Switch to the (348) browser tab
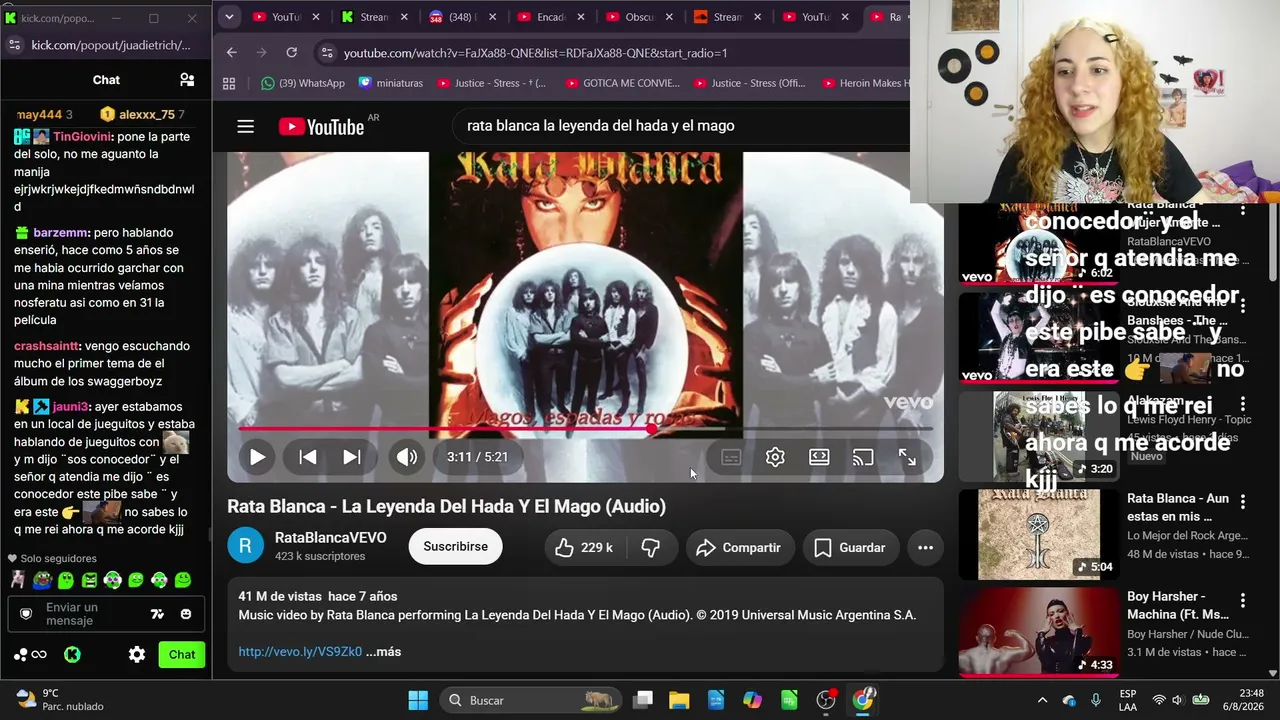 464,17
